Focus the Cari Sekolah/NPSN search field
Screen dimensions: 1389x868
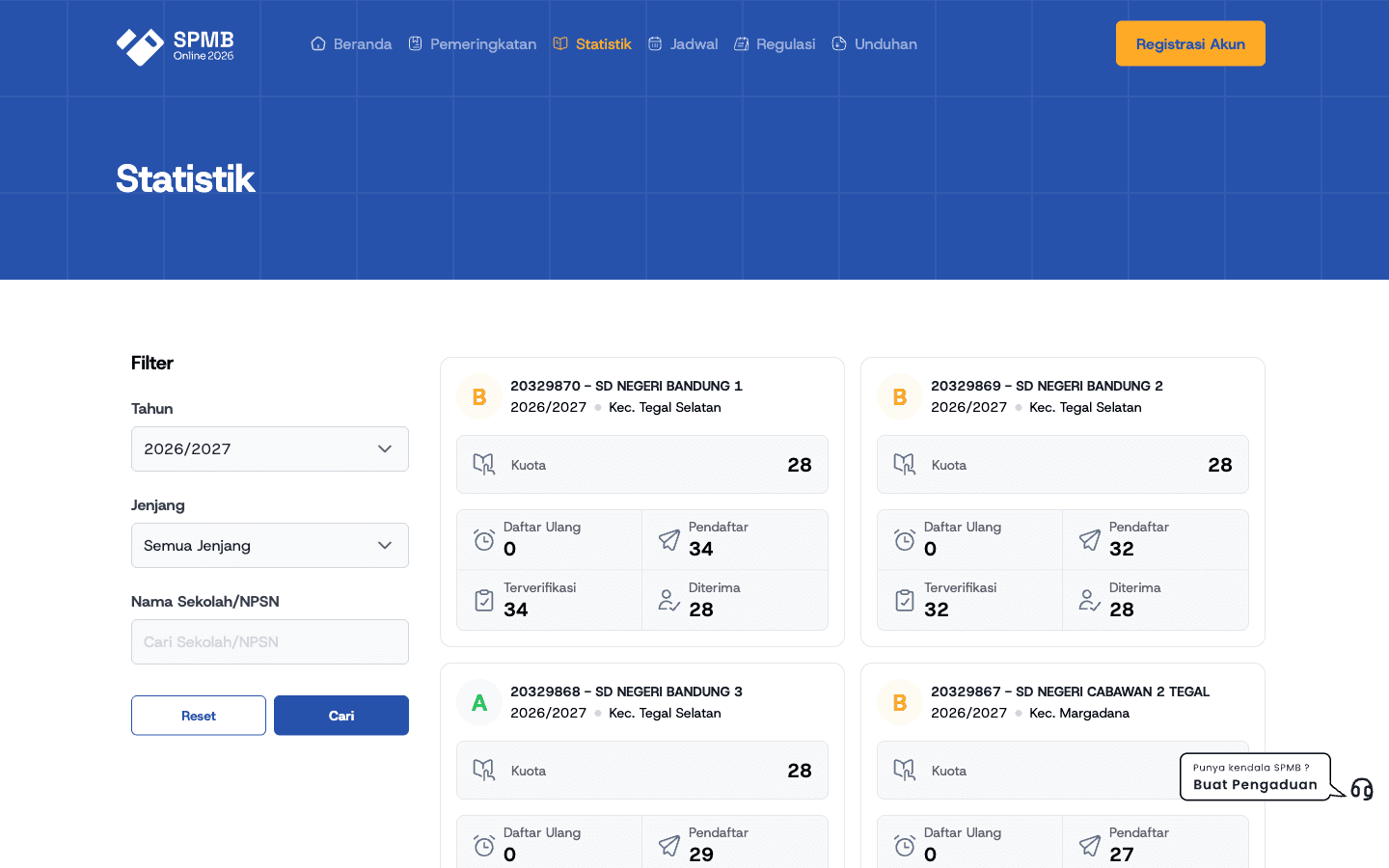(270, 642)
